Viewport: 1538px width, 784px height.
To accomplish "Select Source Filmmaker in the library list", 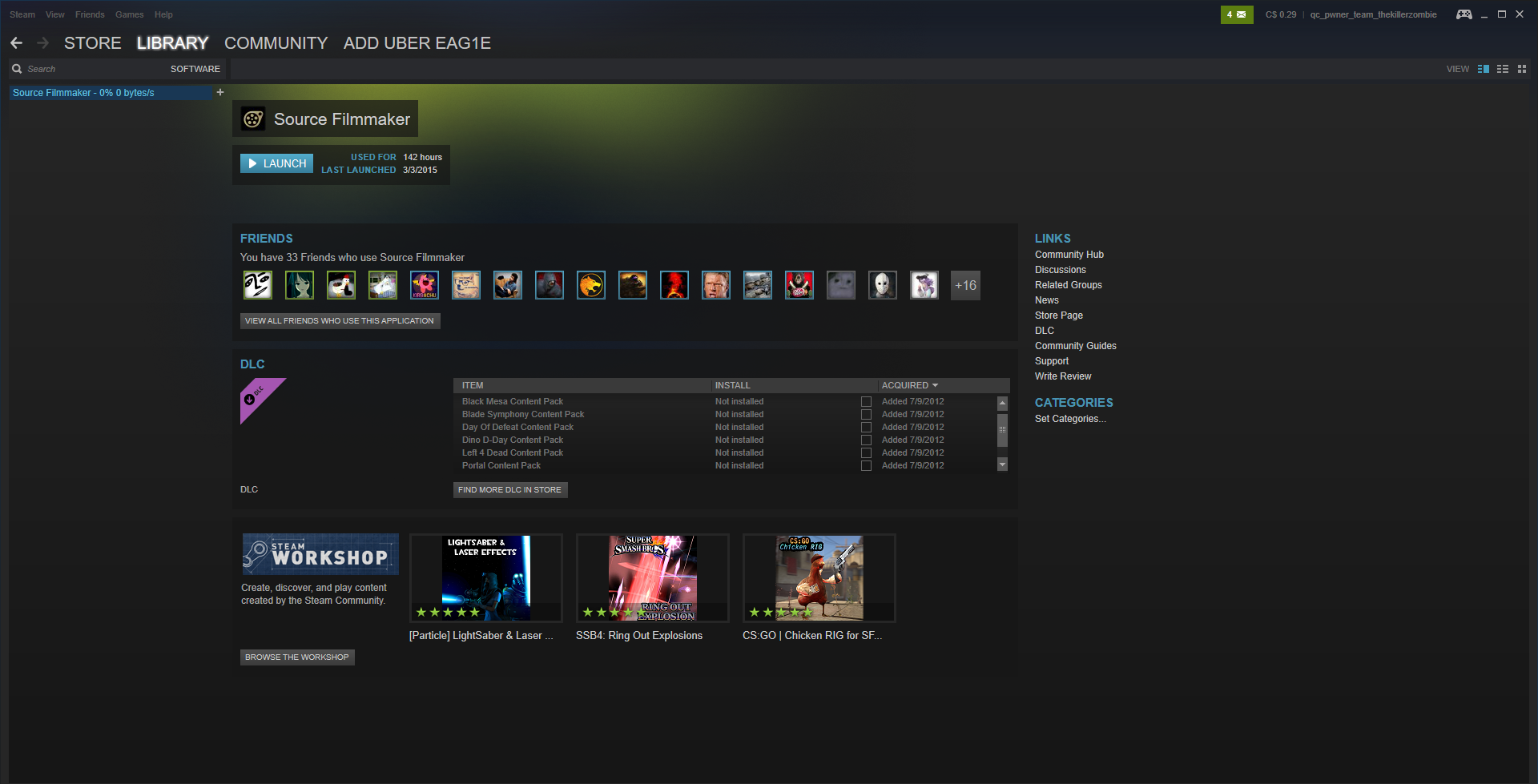I will tap(111, 93).
